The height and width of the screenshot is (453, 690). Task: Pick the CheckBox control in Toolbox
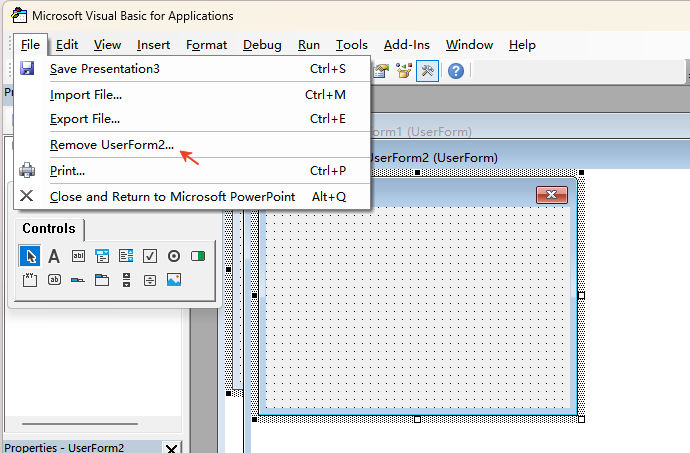point(150,256)
